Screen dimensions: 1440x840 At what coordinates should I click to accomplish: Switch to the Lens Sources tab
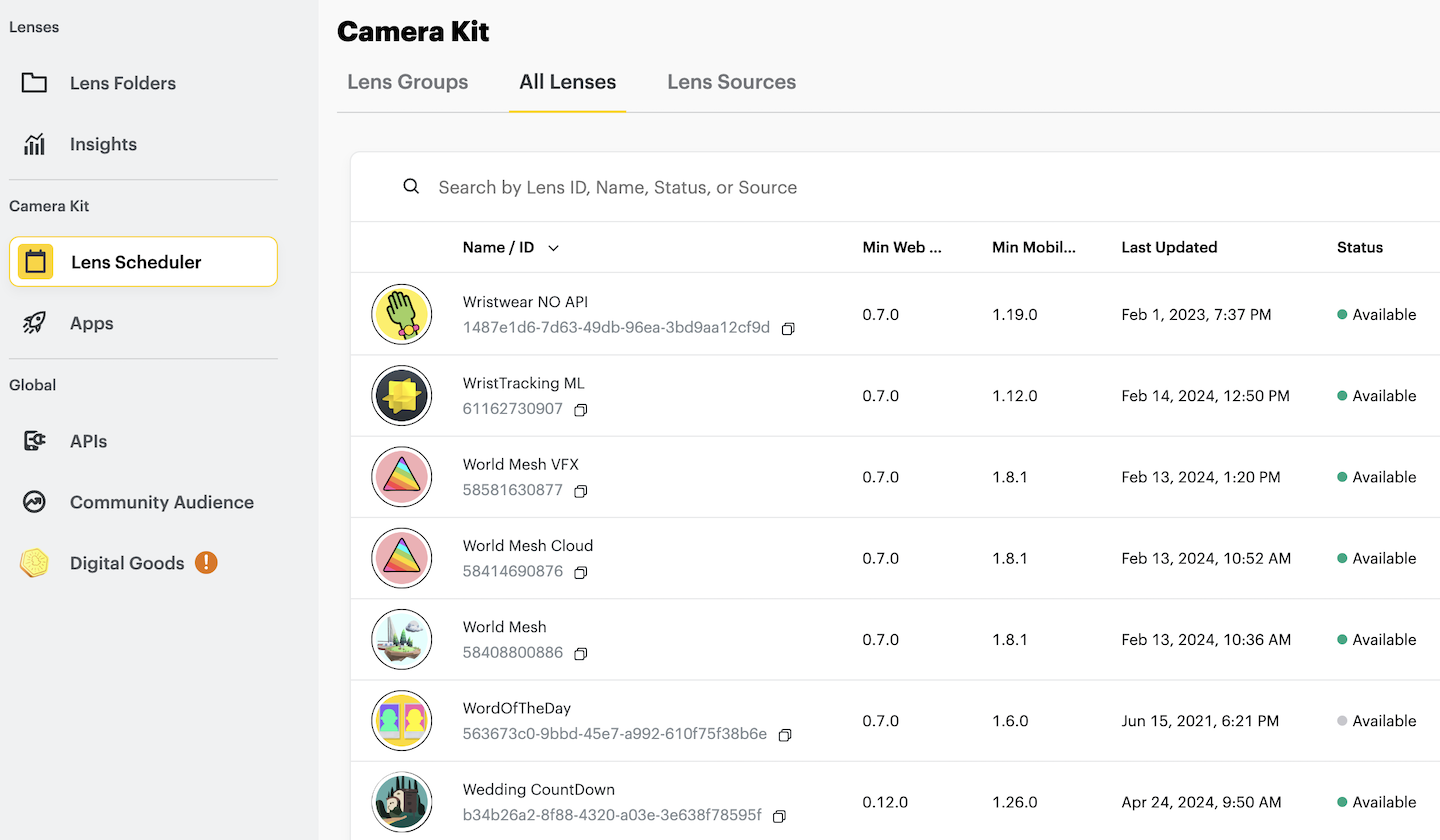[x=731, y=82]
